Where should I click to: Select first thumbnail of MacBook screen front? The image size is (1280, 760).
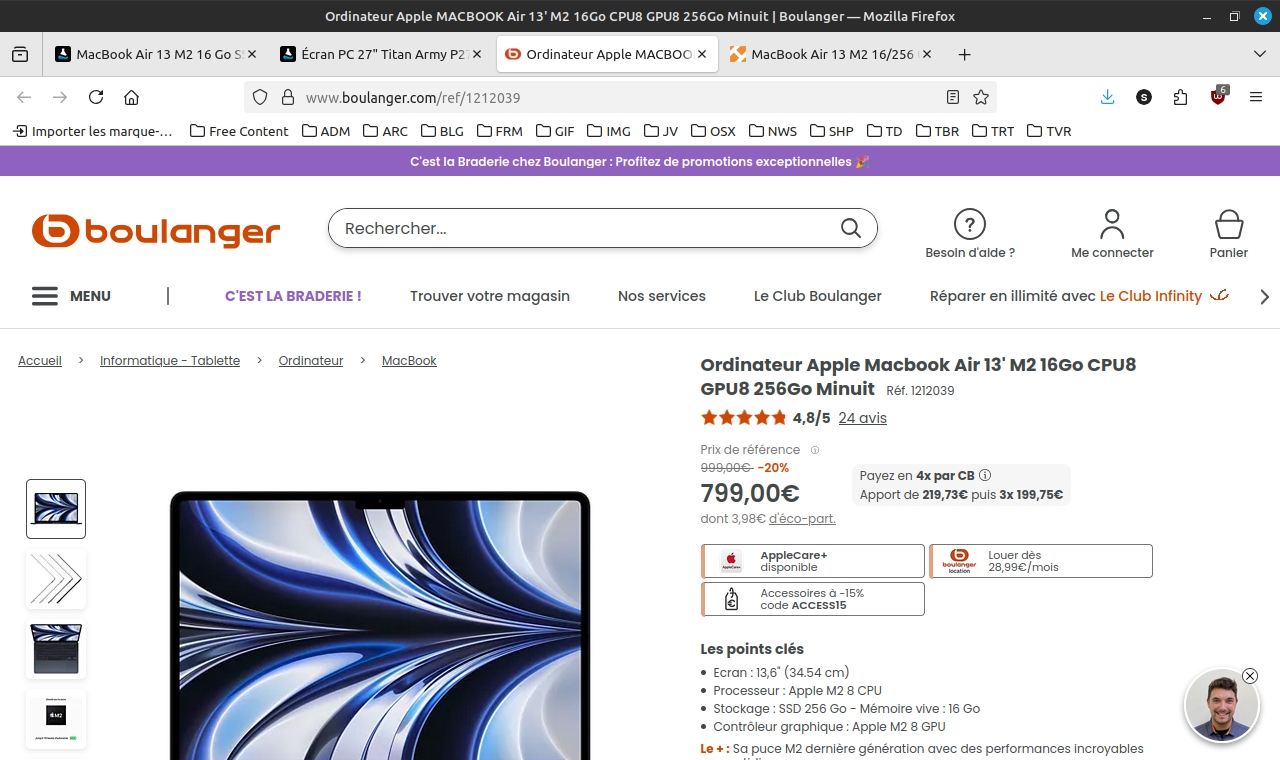pyautogui.click(x=56, y=509)
